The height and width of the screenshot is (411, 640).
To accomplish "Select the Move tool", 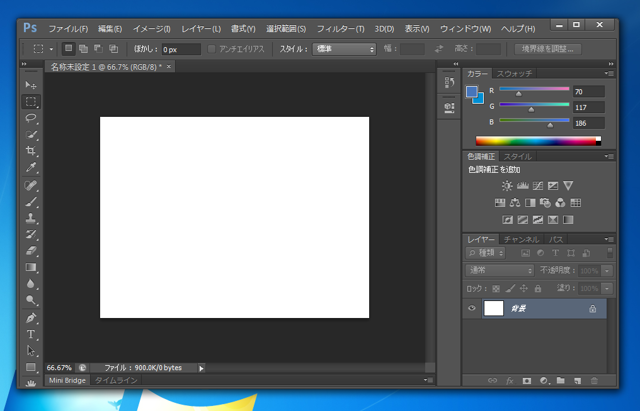I will pyautogui.click(x=31, y=85).
